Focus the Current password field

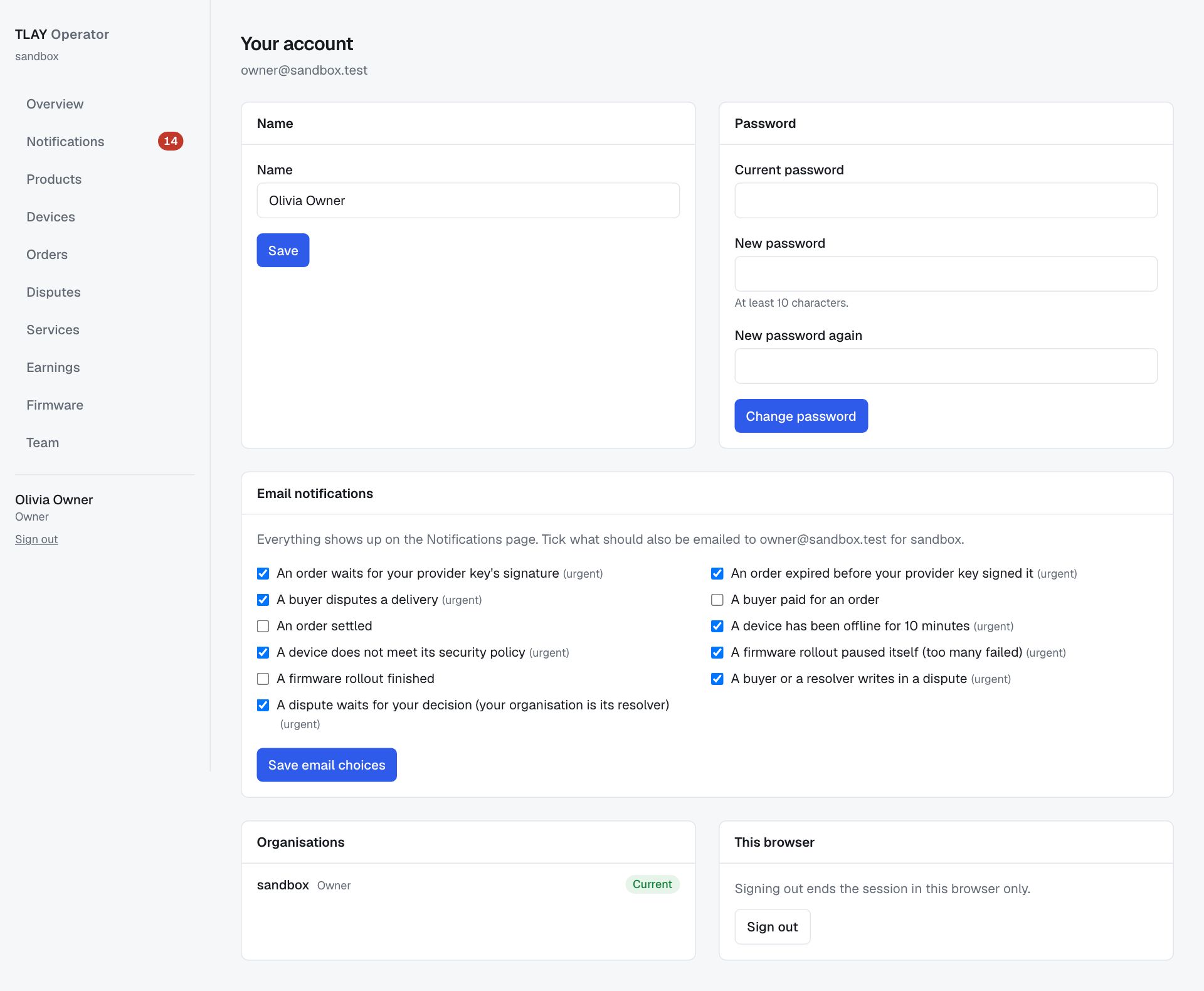pyautogui.click(x=946, y=201)
